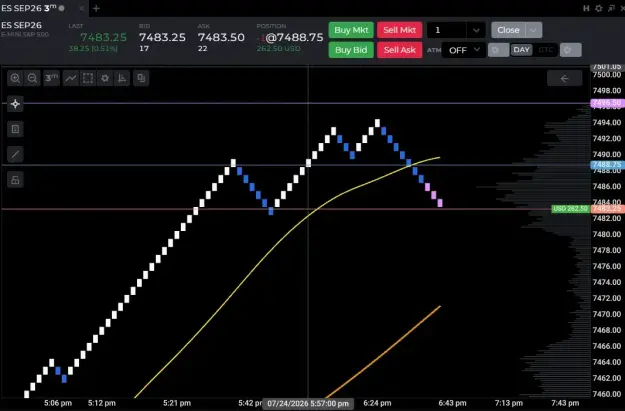Click the 7:43 pm time axis label
The height and width of the screenshot is (411, 625).
(565, 403)
